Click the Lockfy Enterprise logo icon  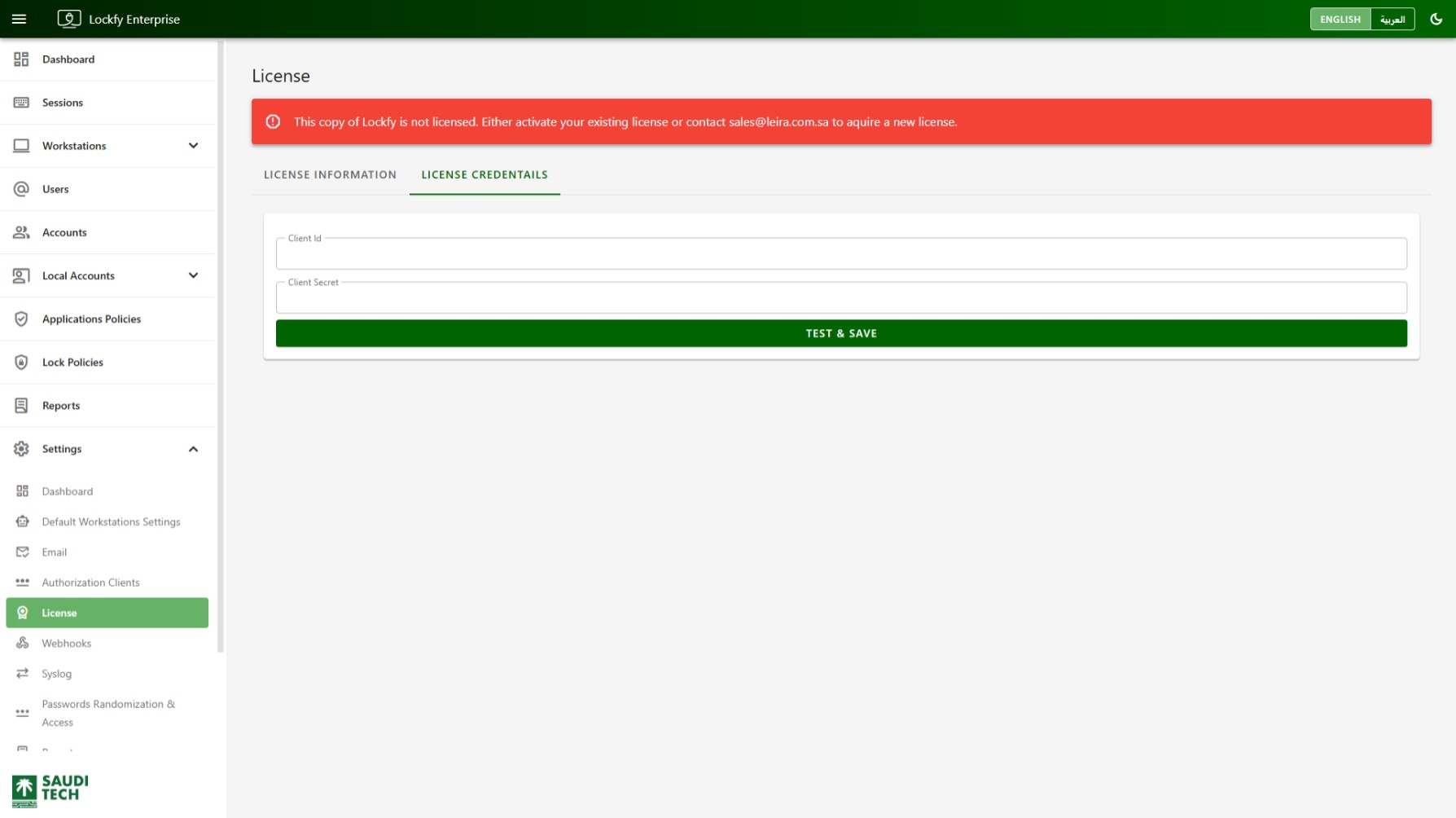click(x=69, y=19)
